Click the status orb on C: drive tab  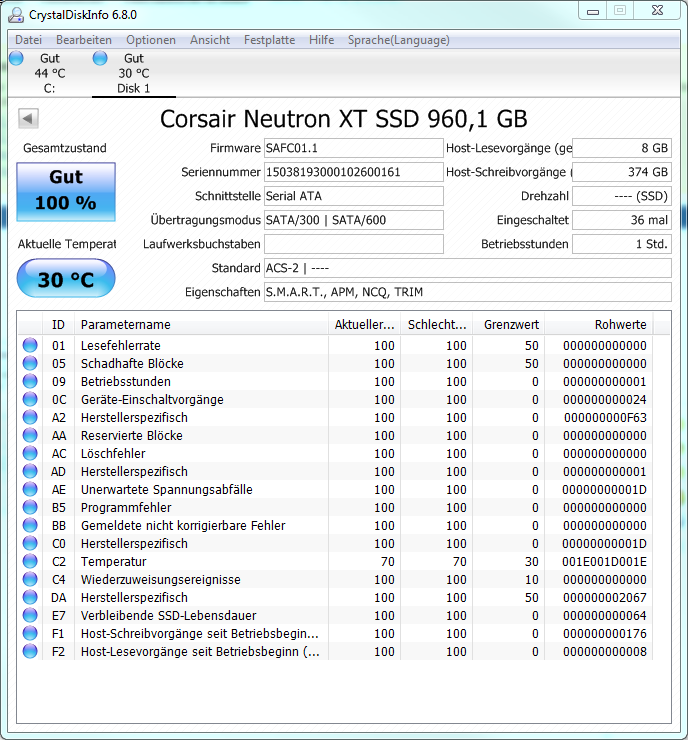click(x=16, y=58)
